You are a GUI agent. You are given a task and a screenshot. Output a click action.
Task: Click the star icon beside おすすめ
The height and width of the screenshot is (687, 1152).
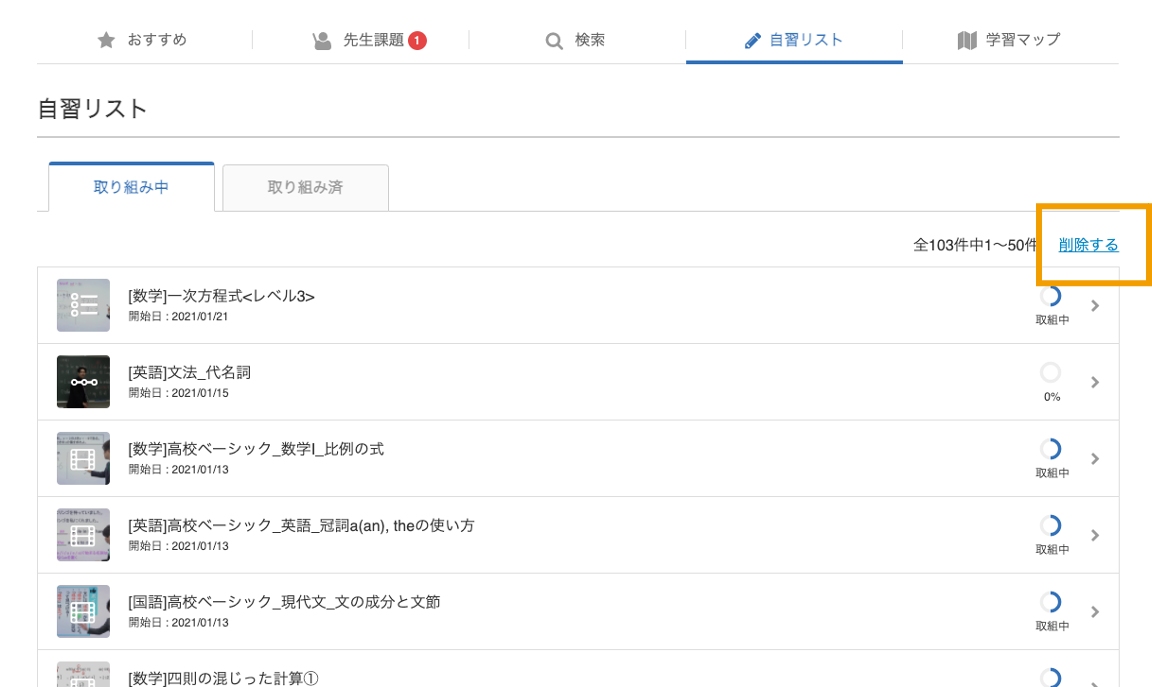point(107,40)
